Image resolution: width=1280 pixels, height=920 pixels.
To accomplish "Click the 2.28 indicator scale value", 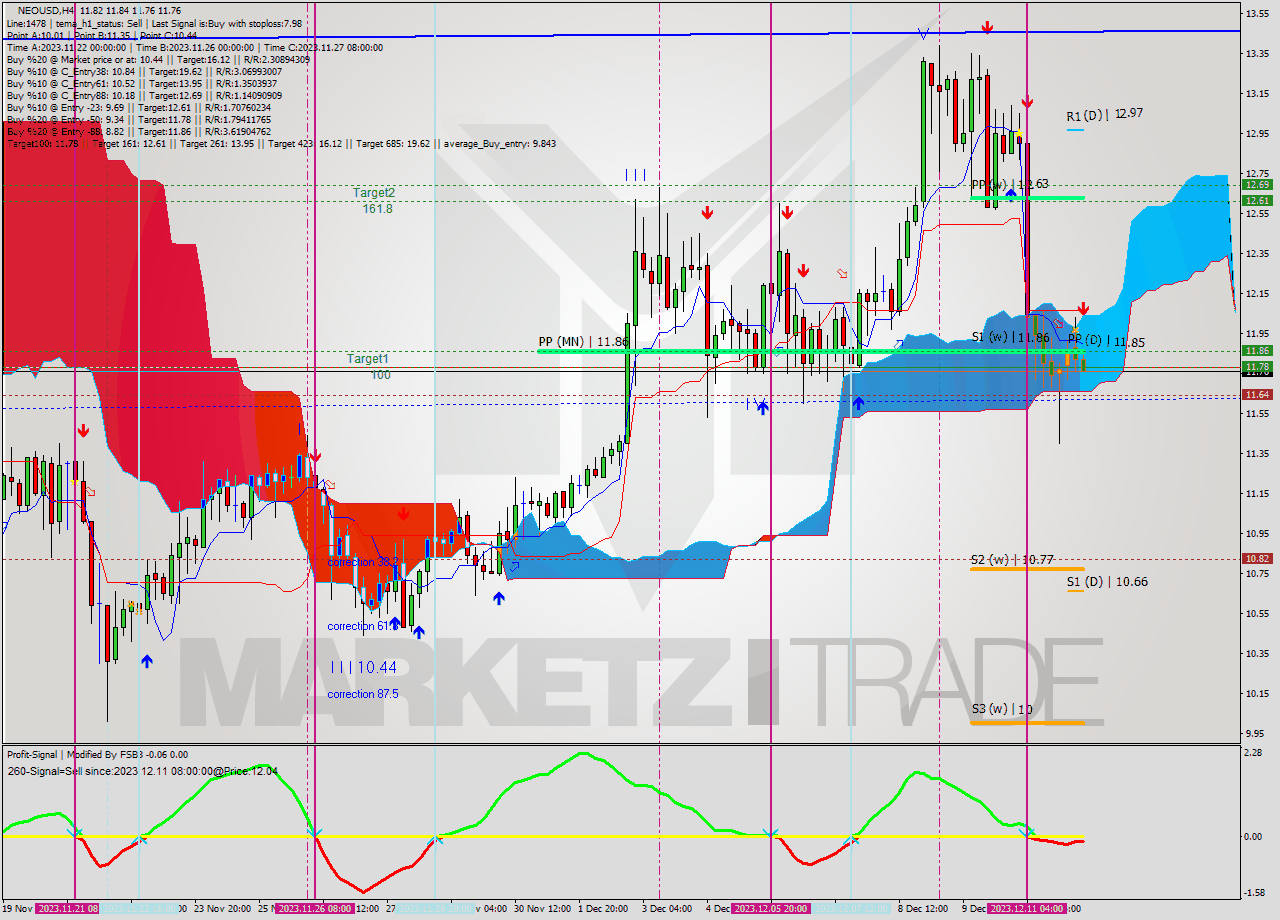I will pyautogui.click(x=1253, y=753).
